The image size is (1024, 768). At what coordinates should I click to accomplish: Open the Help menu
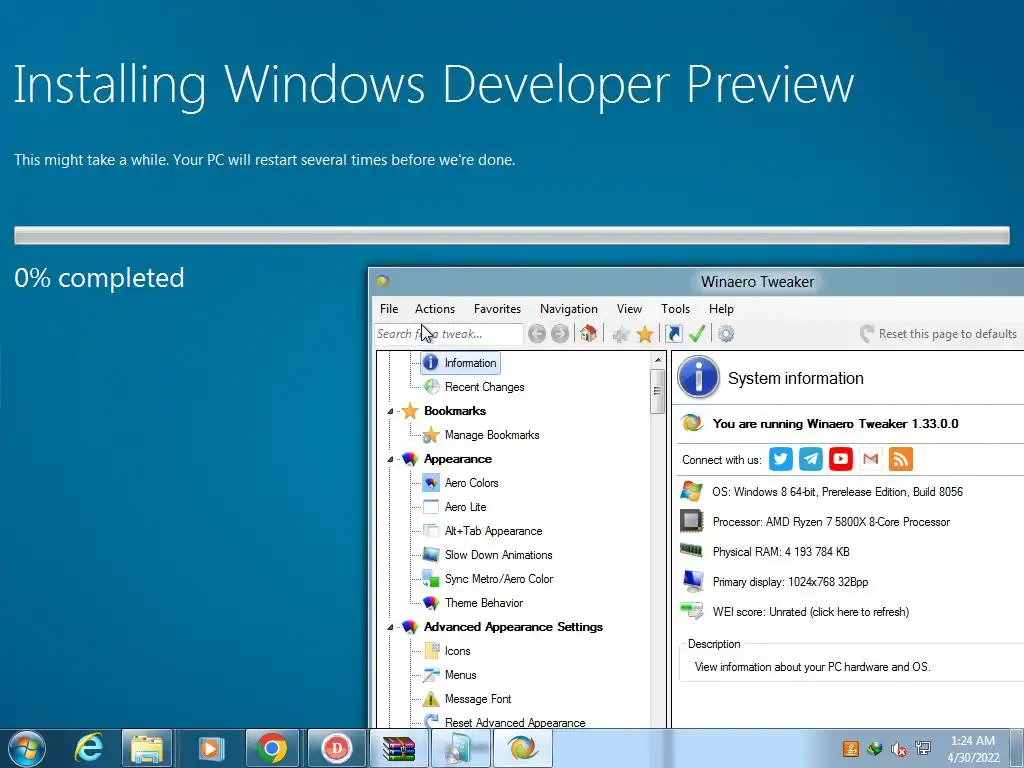click(x=722, y=309)
